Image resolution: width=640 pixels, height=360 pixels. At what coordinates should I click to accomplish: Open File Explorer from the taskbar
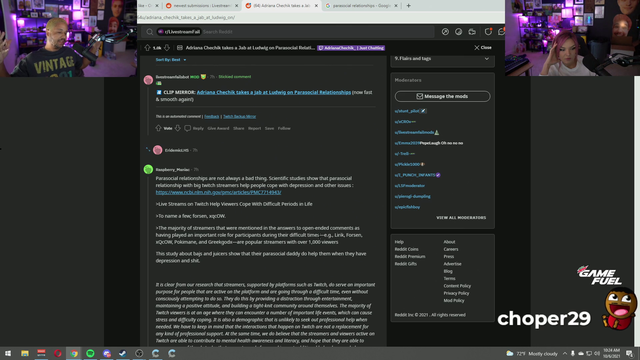click(x=25, y=353)
